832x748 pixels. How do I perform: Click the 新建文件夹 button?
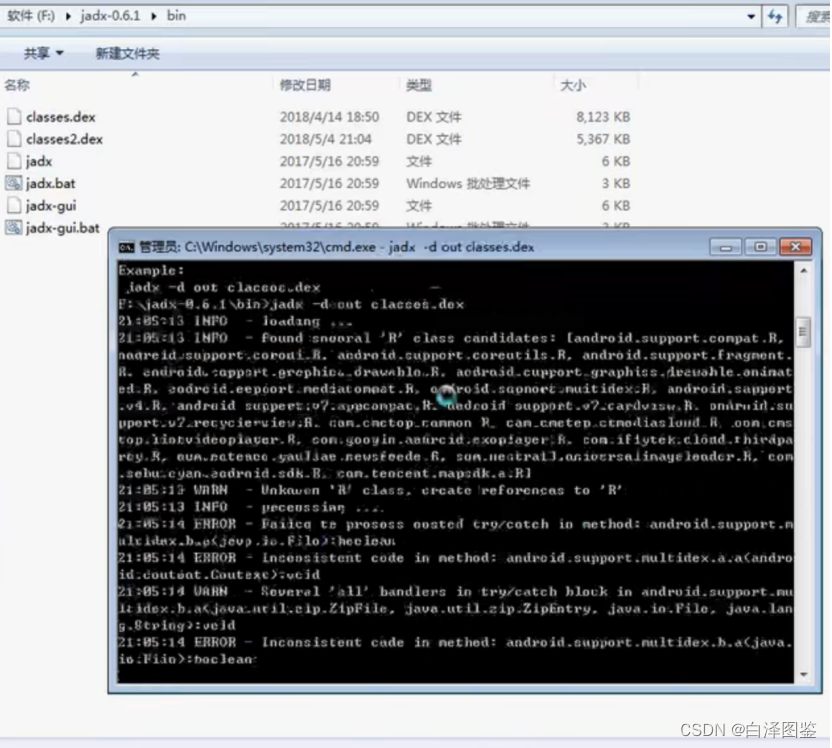pos(127,53)
